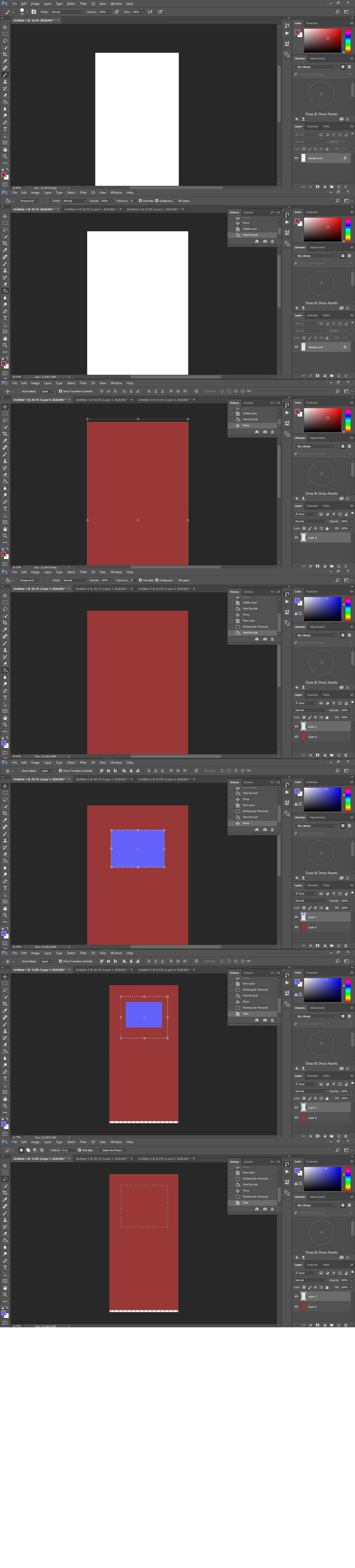Hide Layer 1 in Select and Mask window
Screen dimensions: 355x1568
[297, 1296]
